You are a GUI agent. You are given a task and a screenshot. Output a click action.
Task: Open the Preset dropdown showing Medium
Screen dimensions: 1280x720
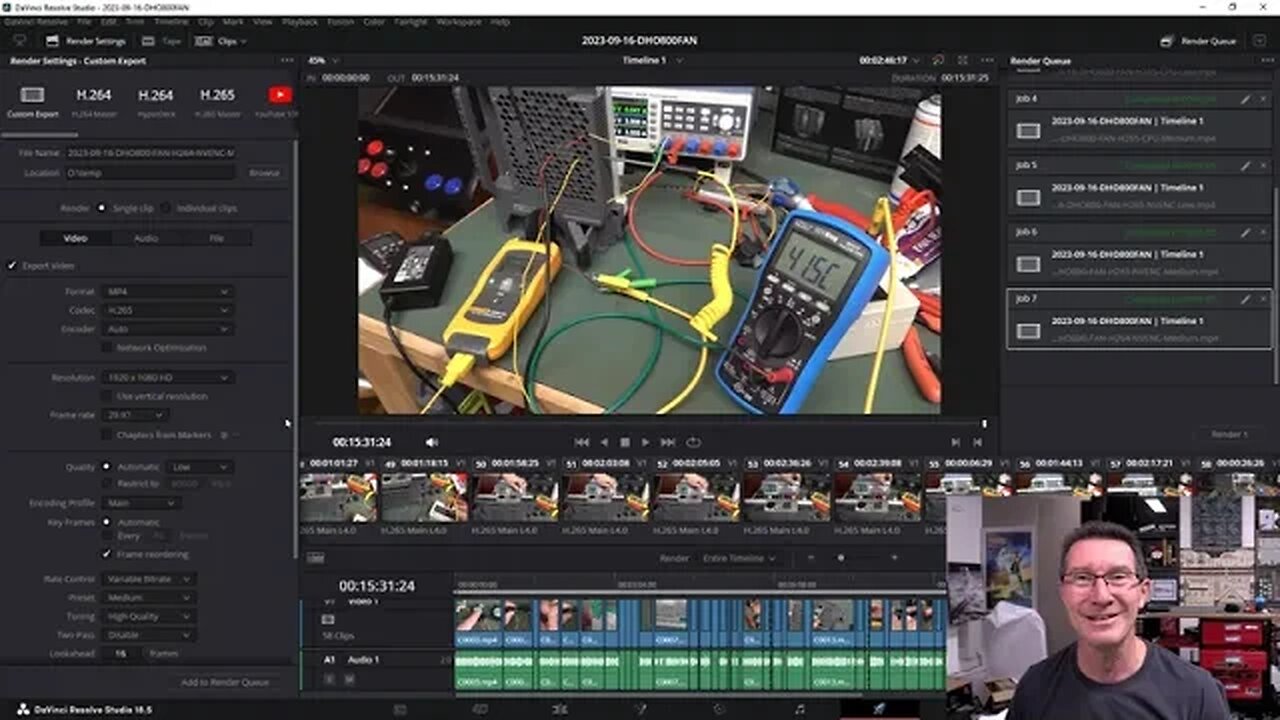point(148,598)
